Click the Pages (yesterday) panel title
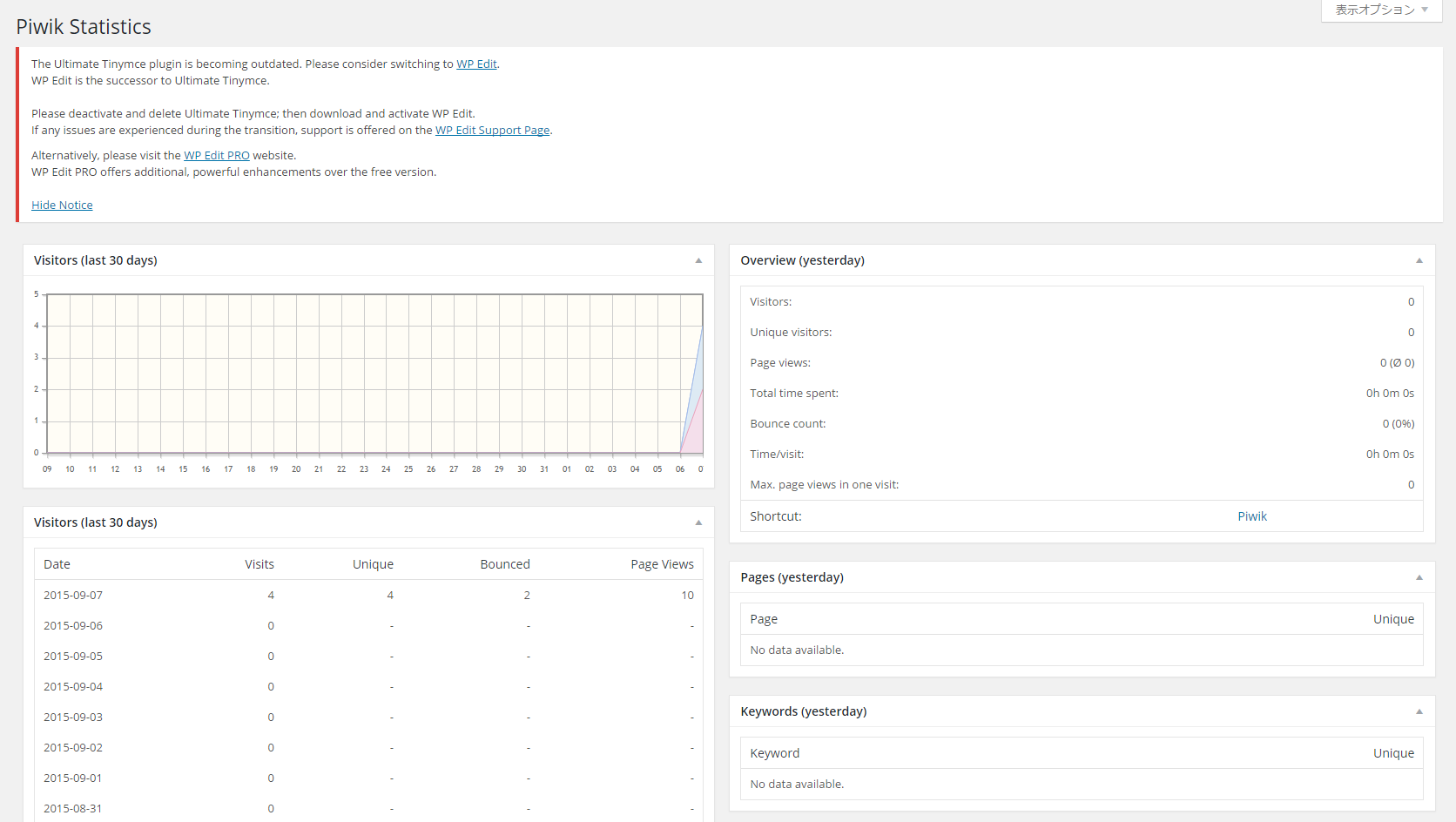1456x822 pixels. tap(792, 577)
